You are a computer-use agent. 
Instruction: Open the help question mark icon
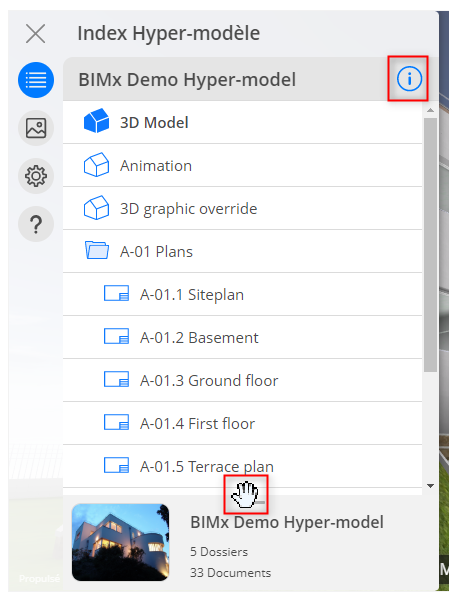[36, 224]
